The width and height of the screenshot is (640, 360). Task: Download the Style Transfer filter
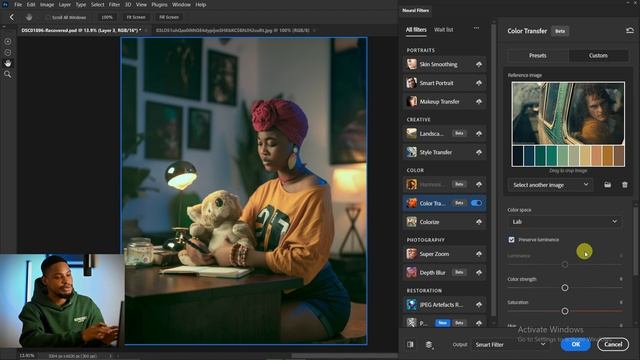479,152
